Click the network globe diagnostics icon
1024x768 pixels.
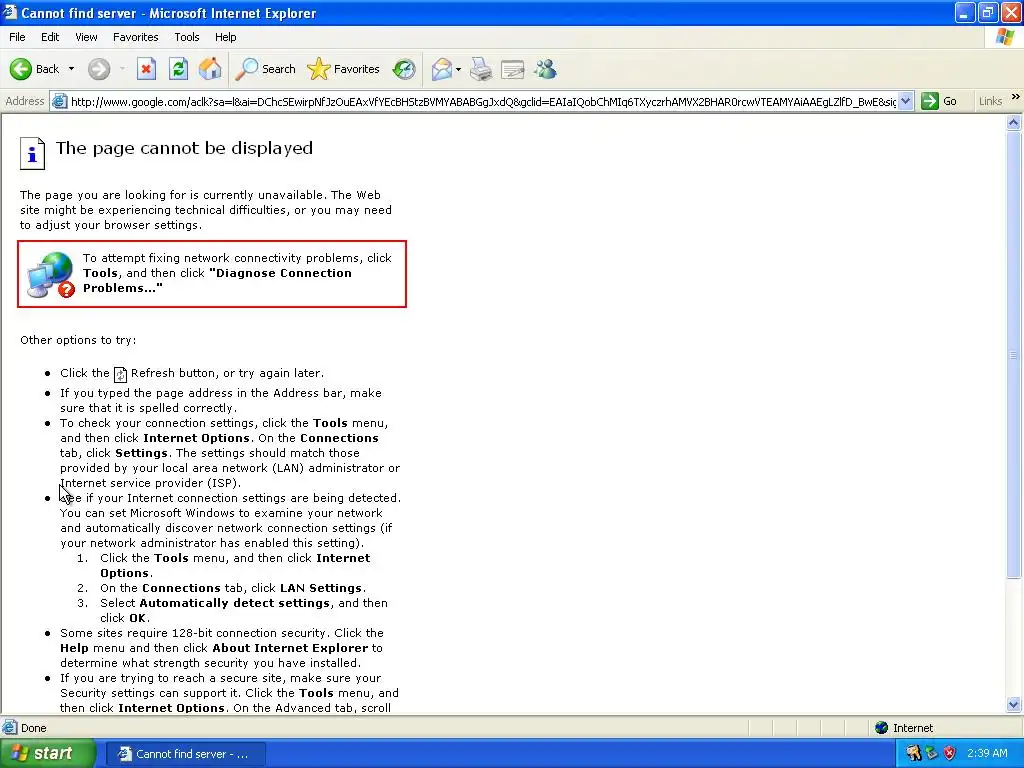(50, 275)
